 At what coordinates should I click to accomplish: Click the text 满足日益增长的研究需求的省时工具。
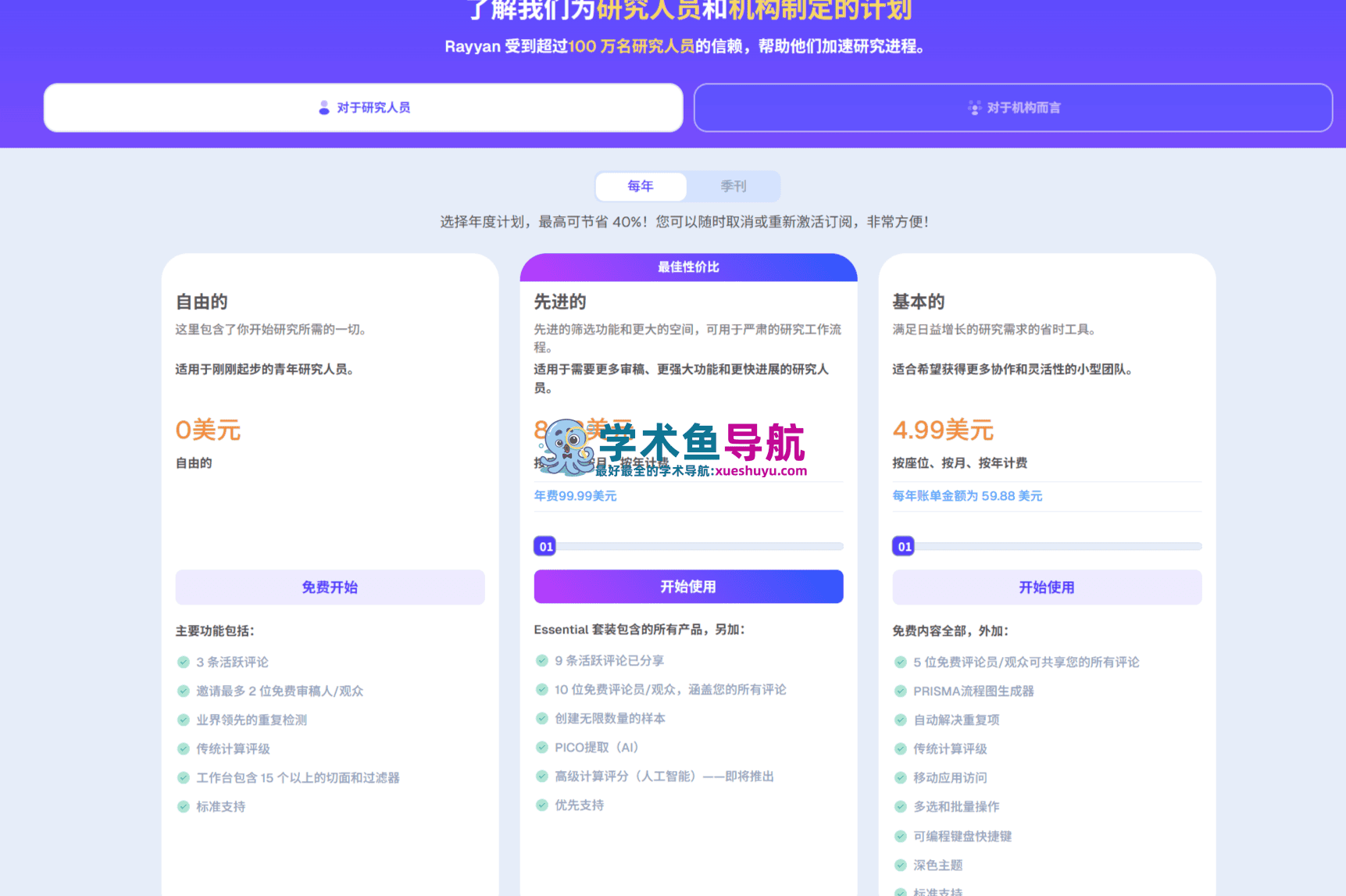[994, 330]
